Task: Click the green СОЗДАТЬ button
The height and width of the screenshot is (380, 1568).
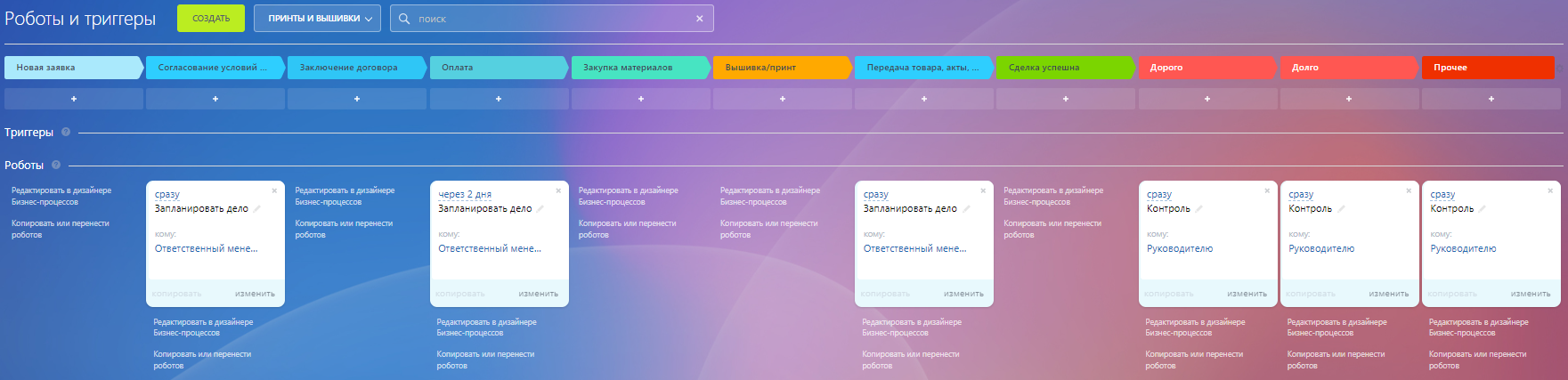Action: click(x=211, y=19)
